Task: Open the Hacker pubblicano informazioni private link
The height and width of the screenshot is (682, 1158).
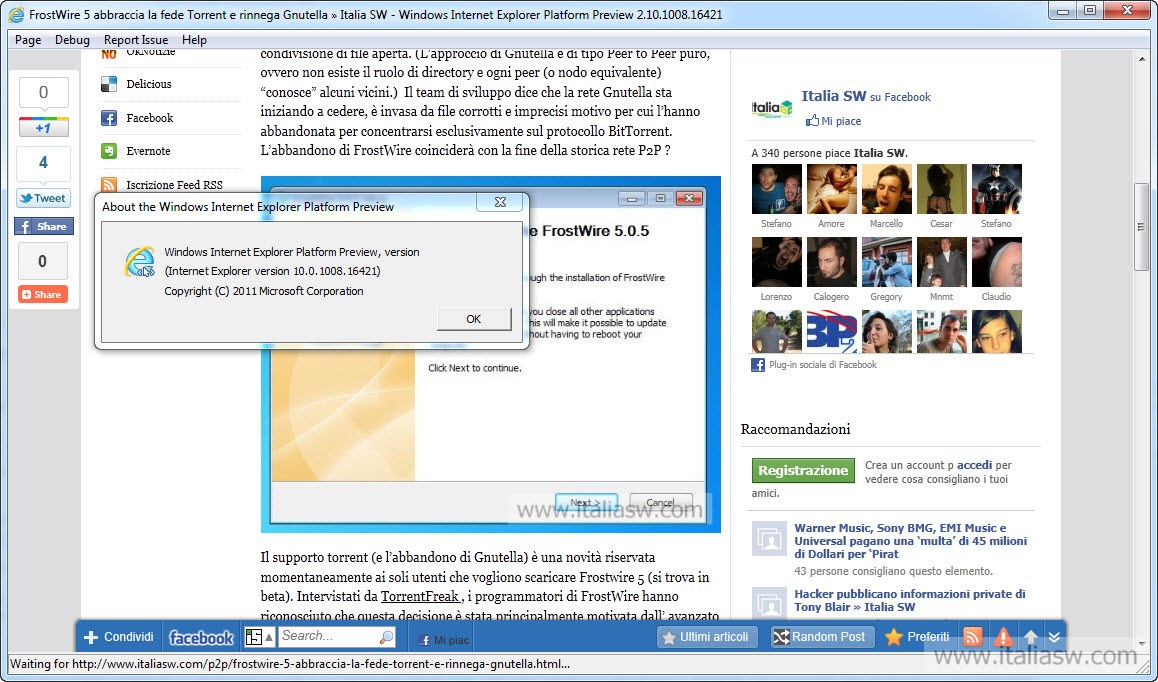Action: pyautogui.click(x=910, y=600)
